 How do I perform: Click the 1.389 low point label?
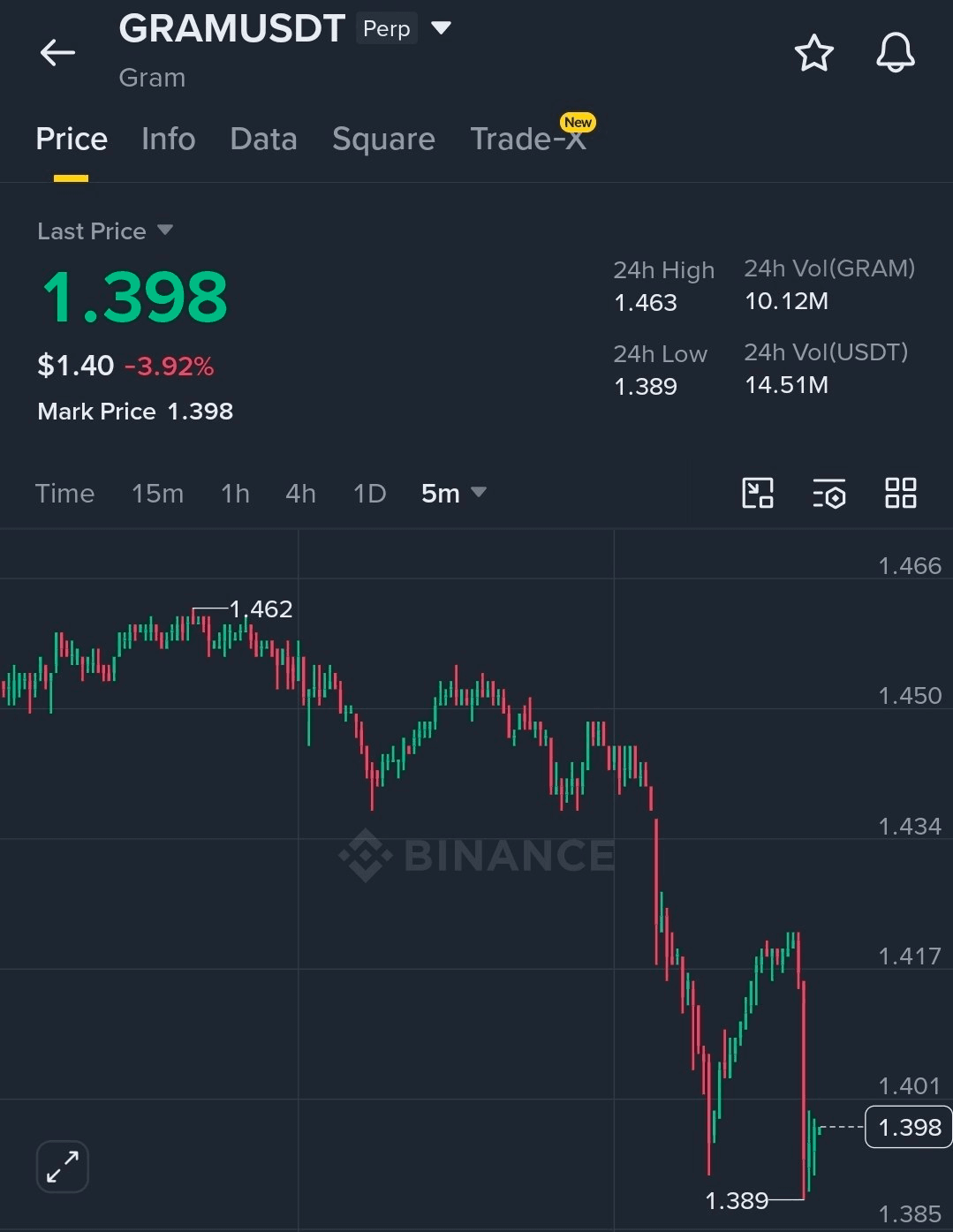[x=736, y=1201]
